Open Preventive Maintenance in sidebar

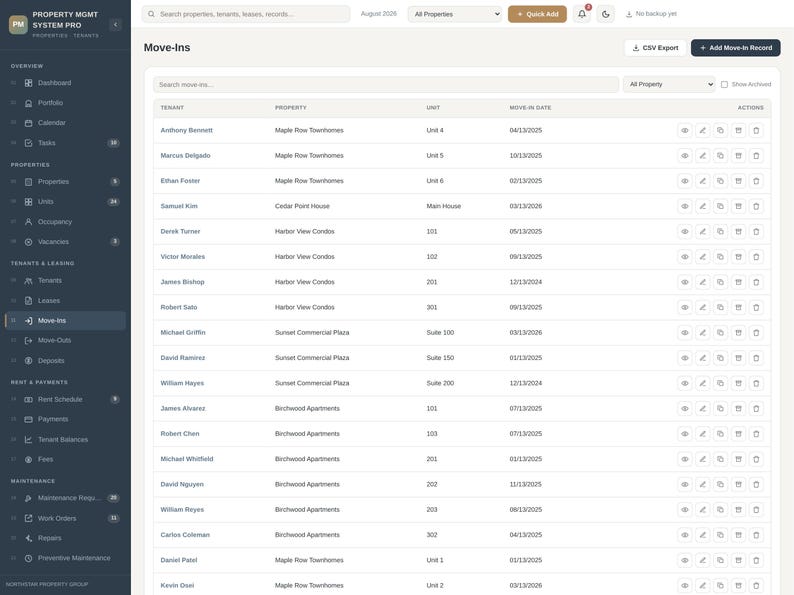65,558
